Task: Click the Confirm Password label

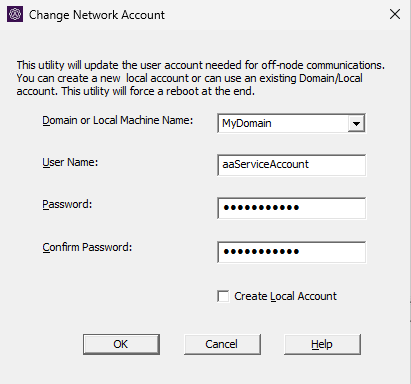Action: coord(87,247)
